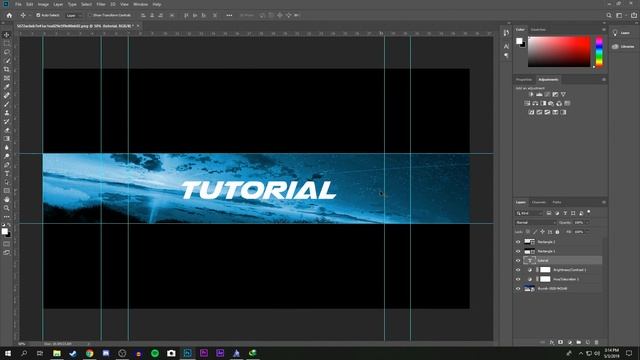Create a new layer group folder
640x360 pixels.
click(x=578, y=342)
